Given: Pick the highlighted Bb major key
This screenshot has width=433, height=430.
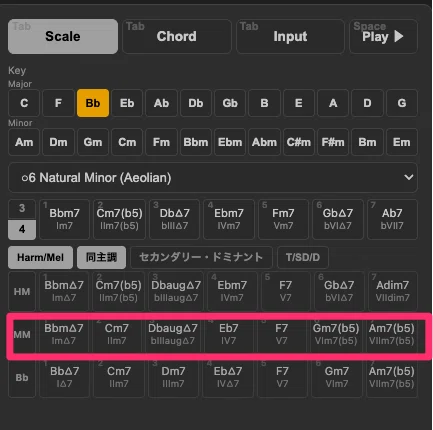Looking at the screenshot, I should [x=93, y=103].
